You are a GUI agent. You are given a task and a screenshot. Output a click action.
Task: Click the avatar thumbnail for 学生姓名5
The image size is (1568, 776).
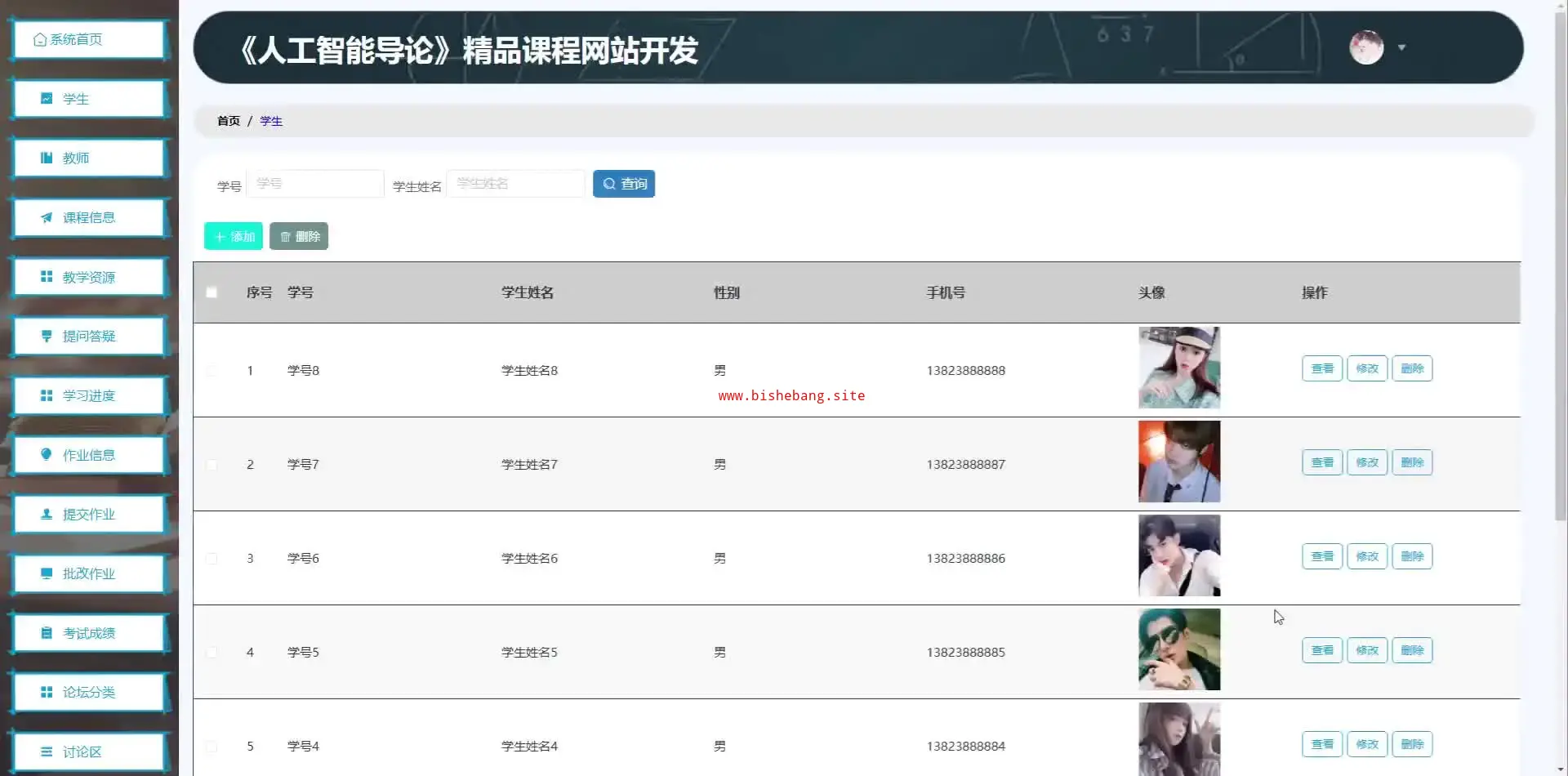point(1179,649)
